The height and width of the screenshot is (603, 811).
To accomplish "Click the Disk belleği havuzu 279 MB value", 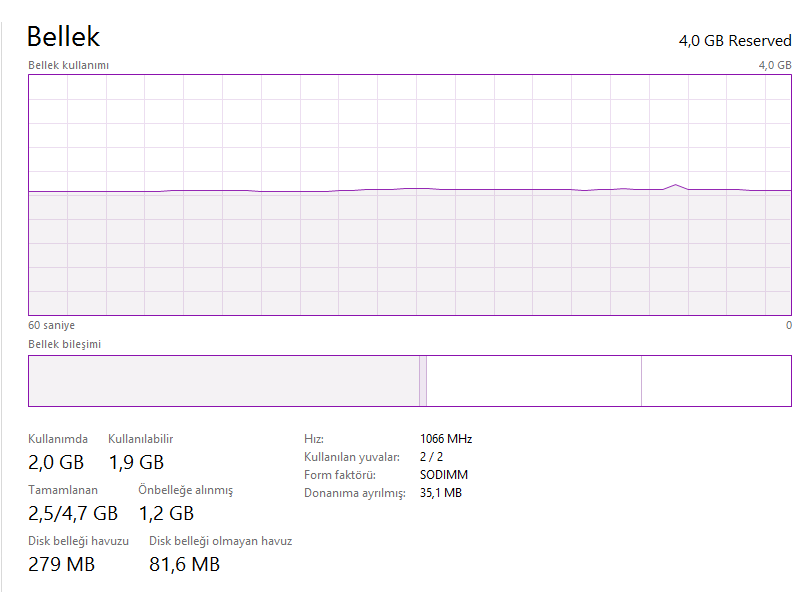I will (x=62, y=565).
